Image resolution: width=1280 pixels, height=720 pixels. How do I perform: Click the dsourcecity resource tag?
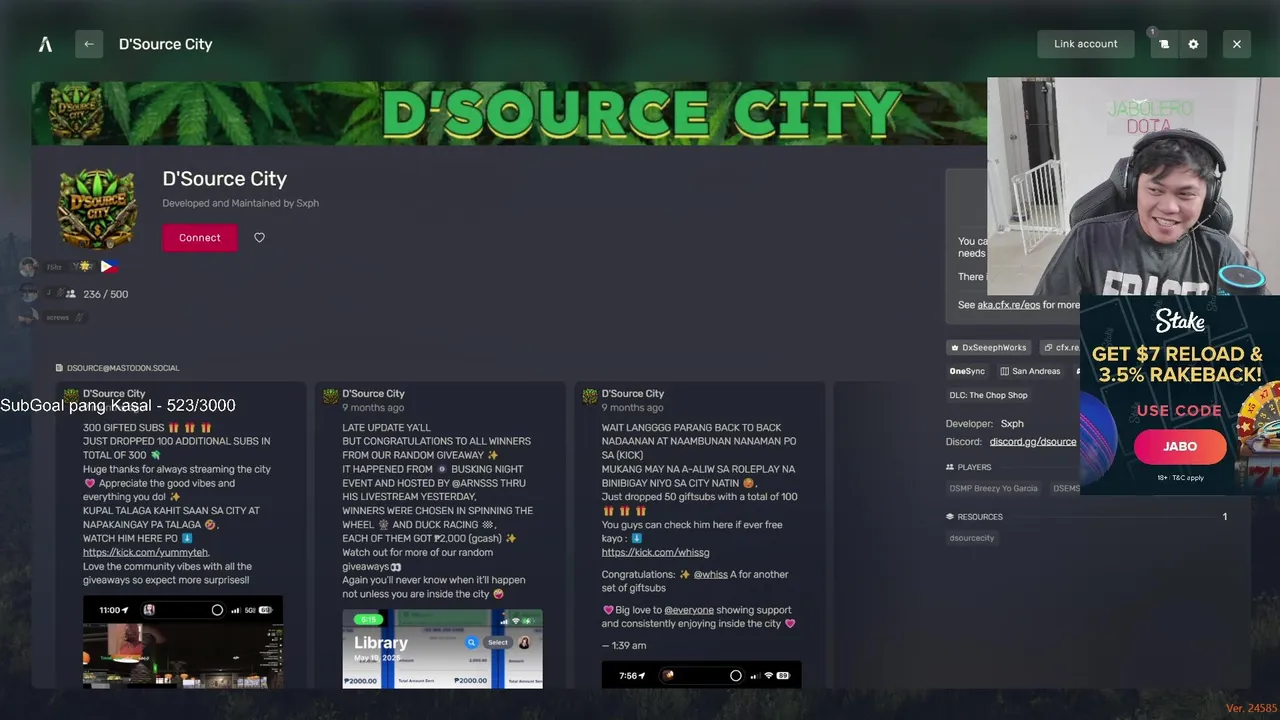tap(972, 538)
